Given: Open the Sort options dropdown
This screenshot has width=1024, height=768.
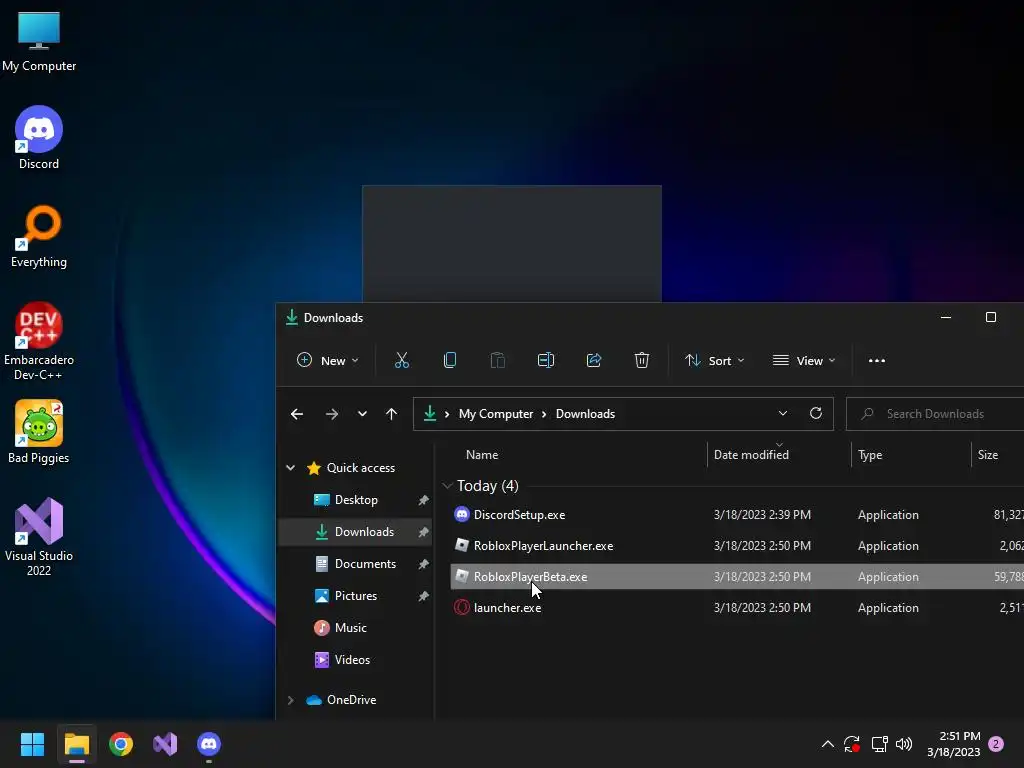Looking at the screenshot, I should (714, 360).
